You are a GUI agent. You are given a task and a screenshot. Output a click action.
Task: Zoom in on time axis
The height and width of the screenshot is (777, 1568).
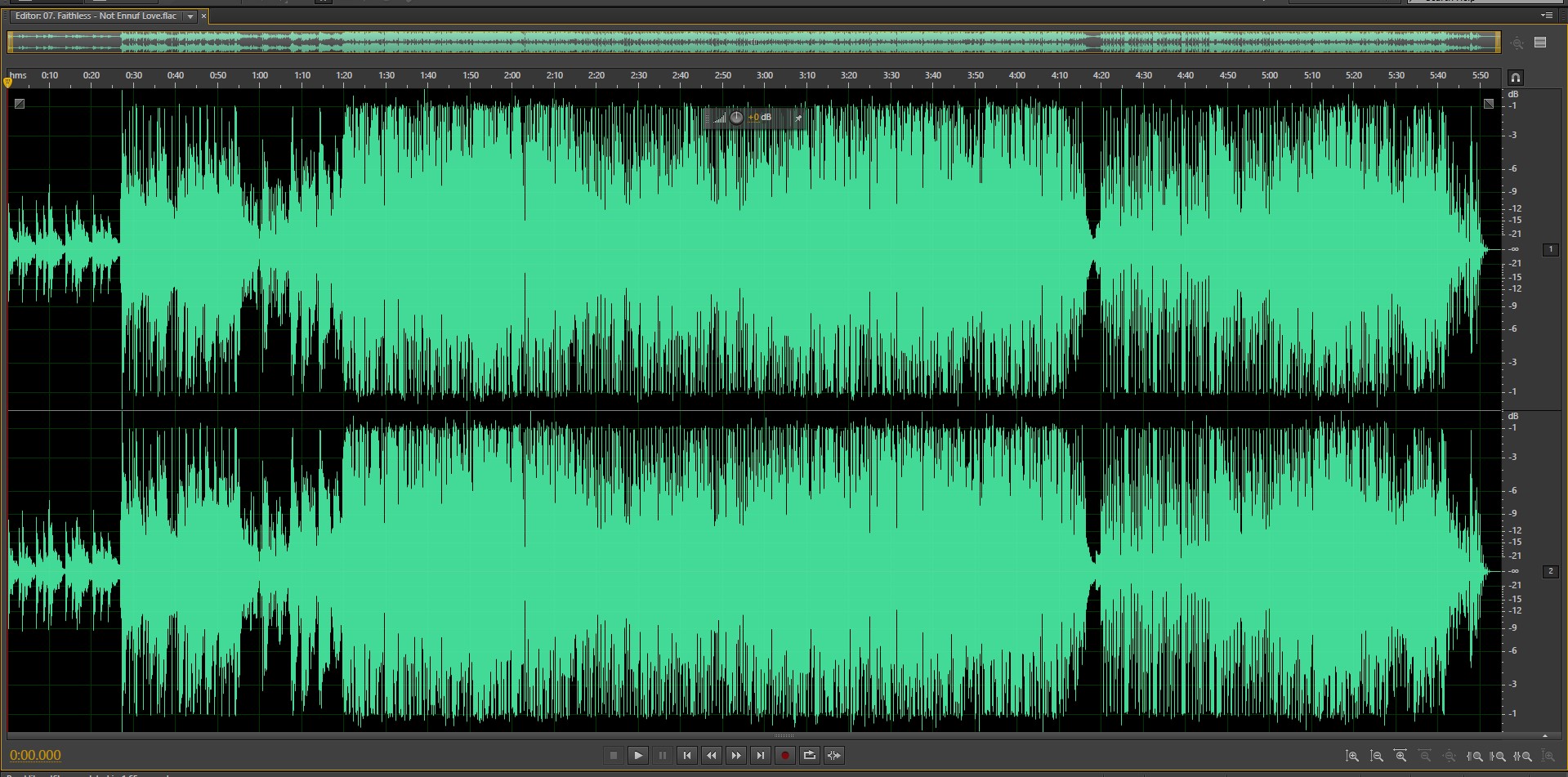click(x=1400, y=757)
